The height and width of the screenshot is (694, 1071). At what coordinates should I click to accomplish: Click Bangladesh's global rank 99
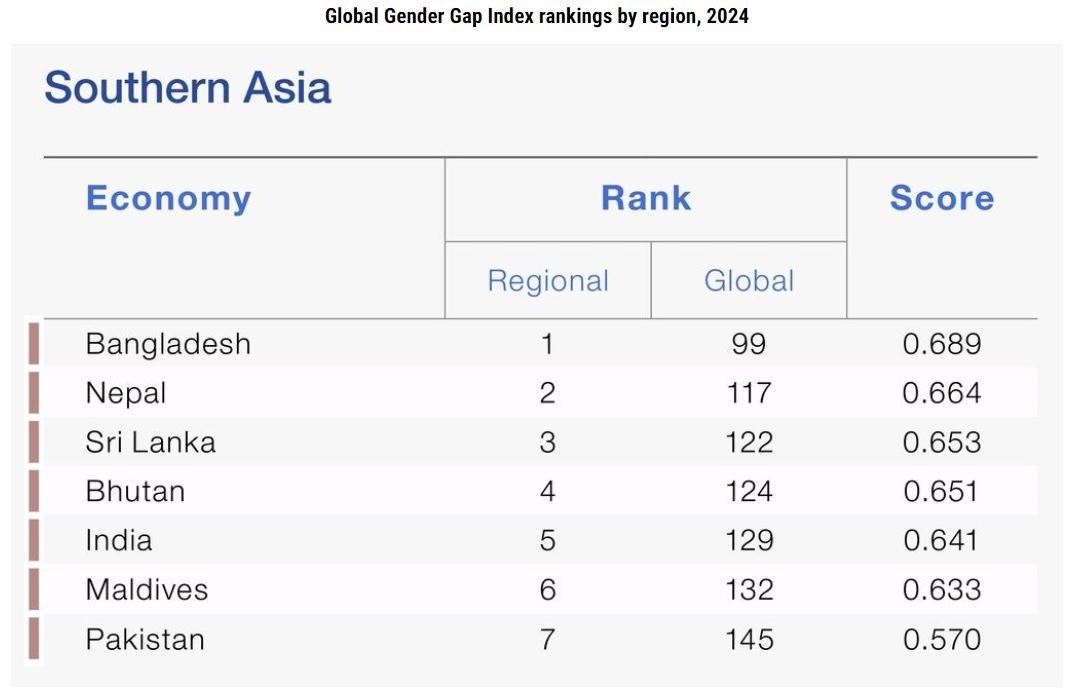[x=749, y=344]
